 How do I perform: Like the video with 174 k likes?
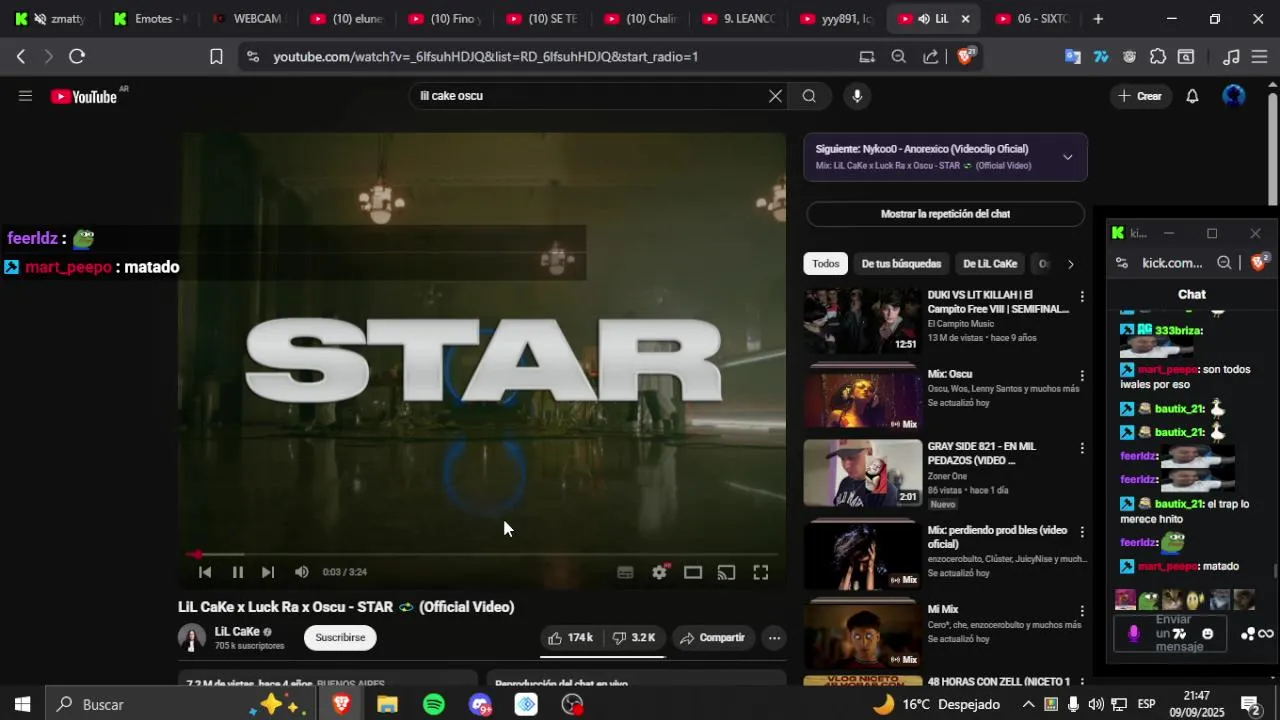pos(571,638)
